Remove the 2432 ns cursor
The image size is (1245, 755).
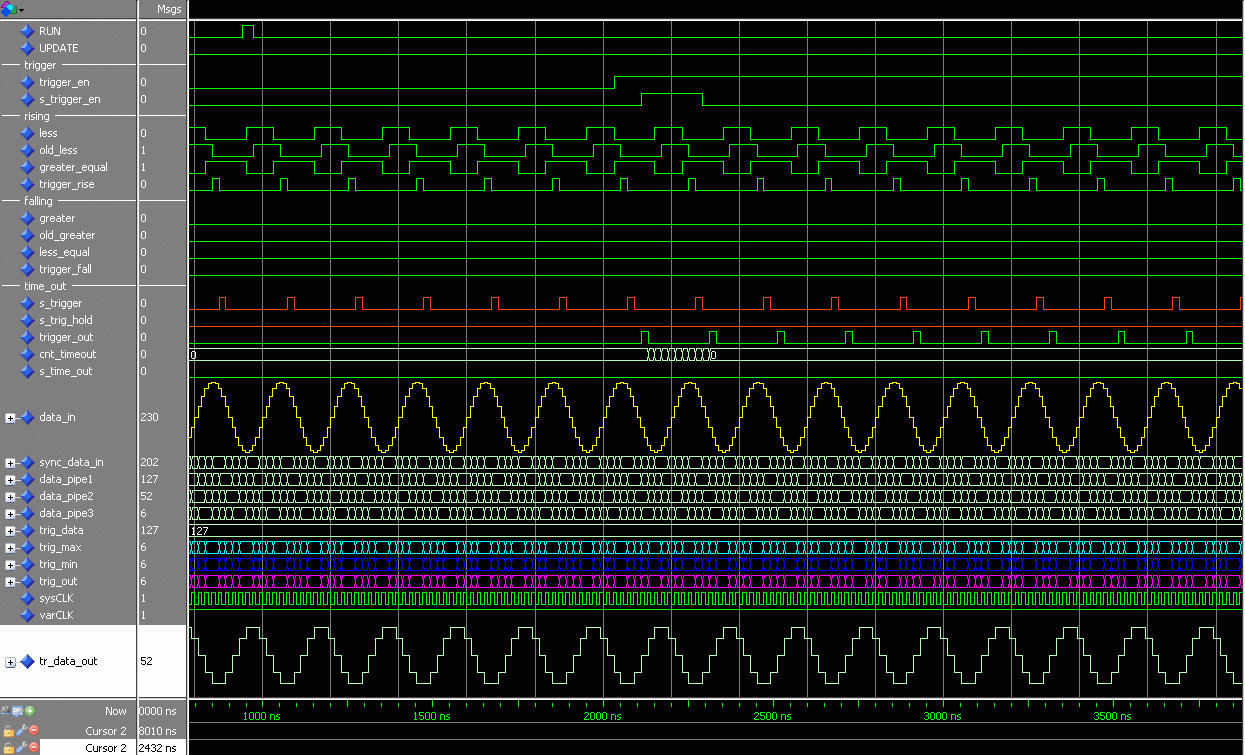pyautogui.click(x=33, y=747)
